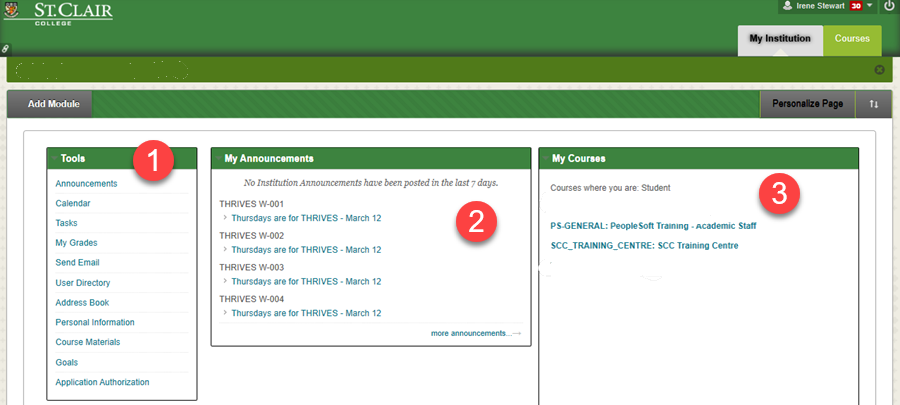Viewport: 900px width, 405px height.
Task: Open THRIVES W-001 Thursdays announcement
Action: pos(306,218)
